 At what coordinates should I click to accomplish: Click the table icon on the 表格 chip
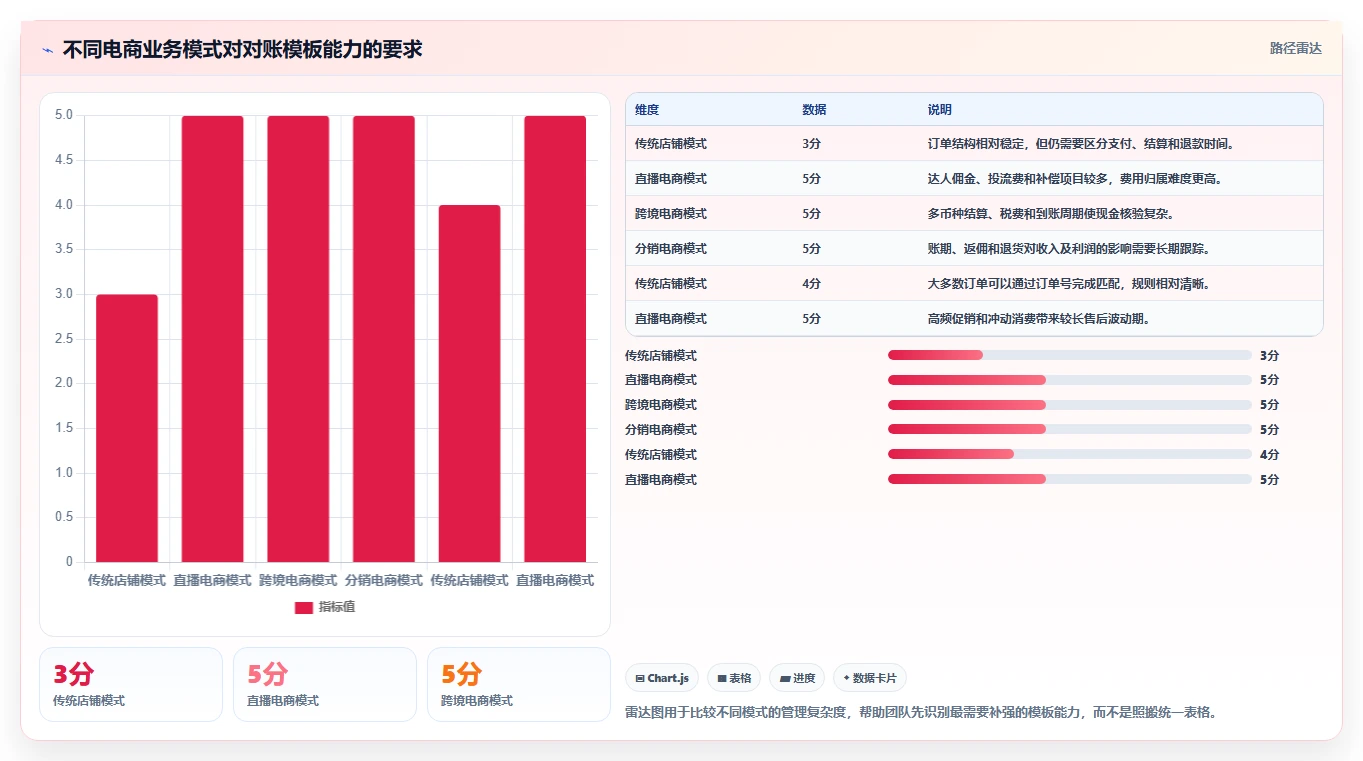[x=722, y=679]
